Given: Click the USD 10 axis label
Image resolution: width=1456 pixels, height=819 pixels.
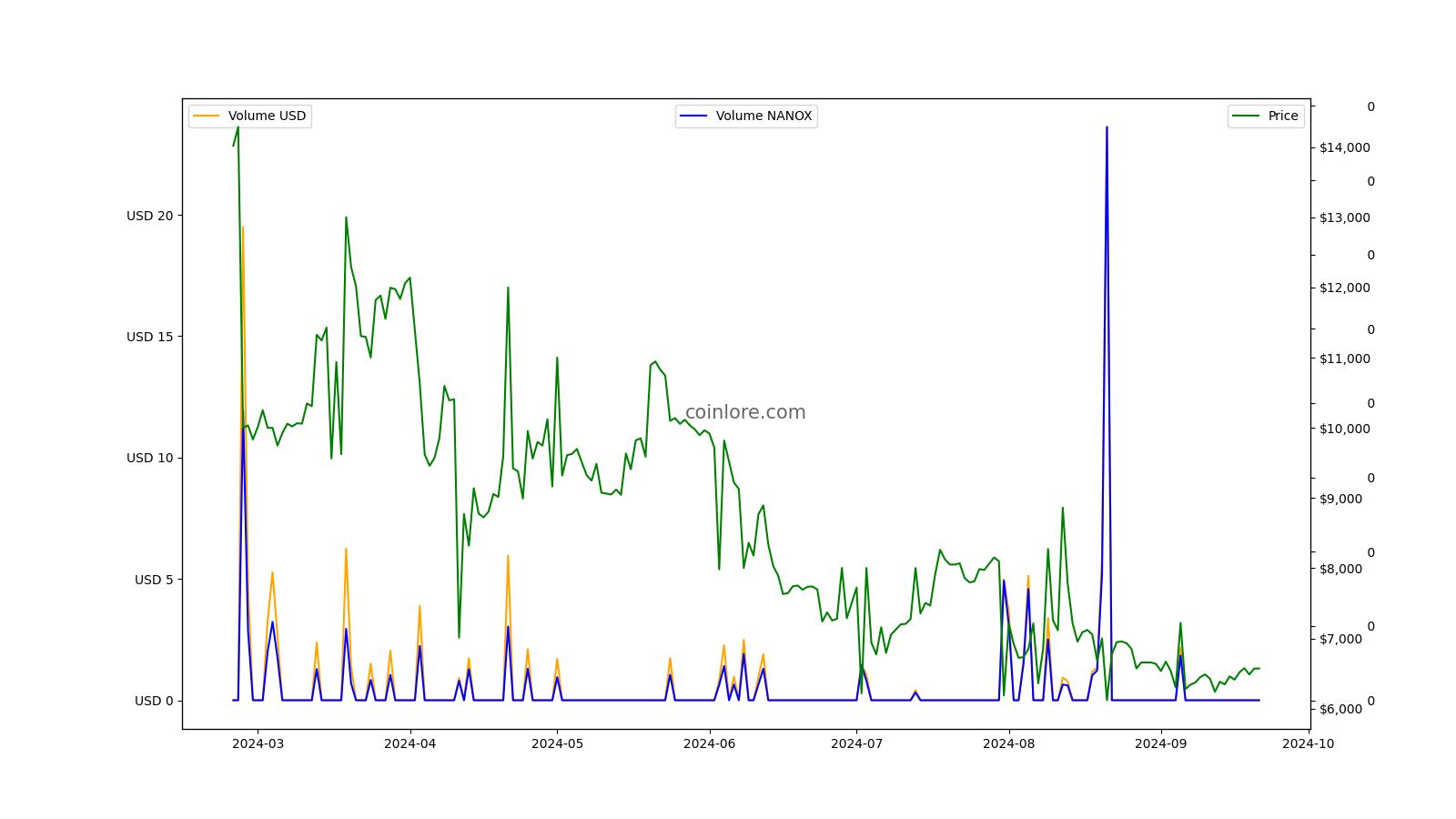Looking at the screenshot, I should click(x=149, y=458).
